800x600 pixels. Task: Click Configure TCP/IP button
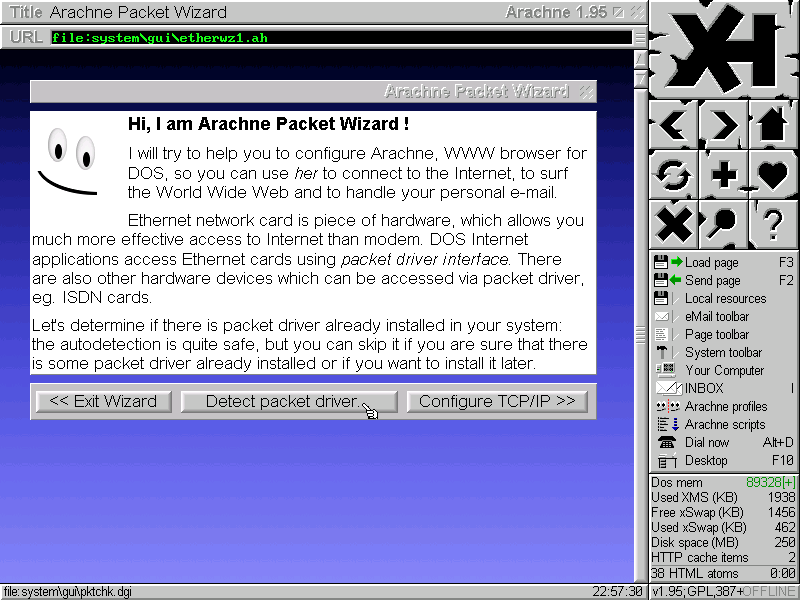click(497, 402)
